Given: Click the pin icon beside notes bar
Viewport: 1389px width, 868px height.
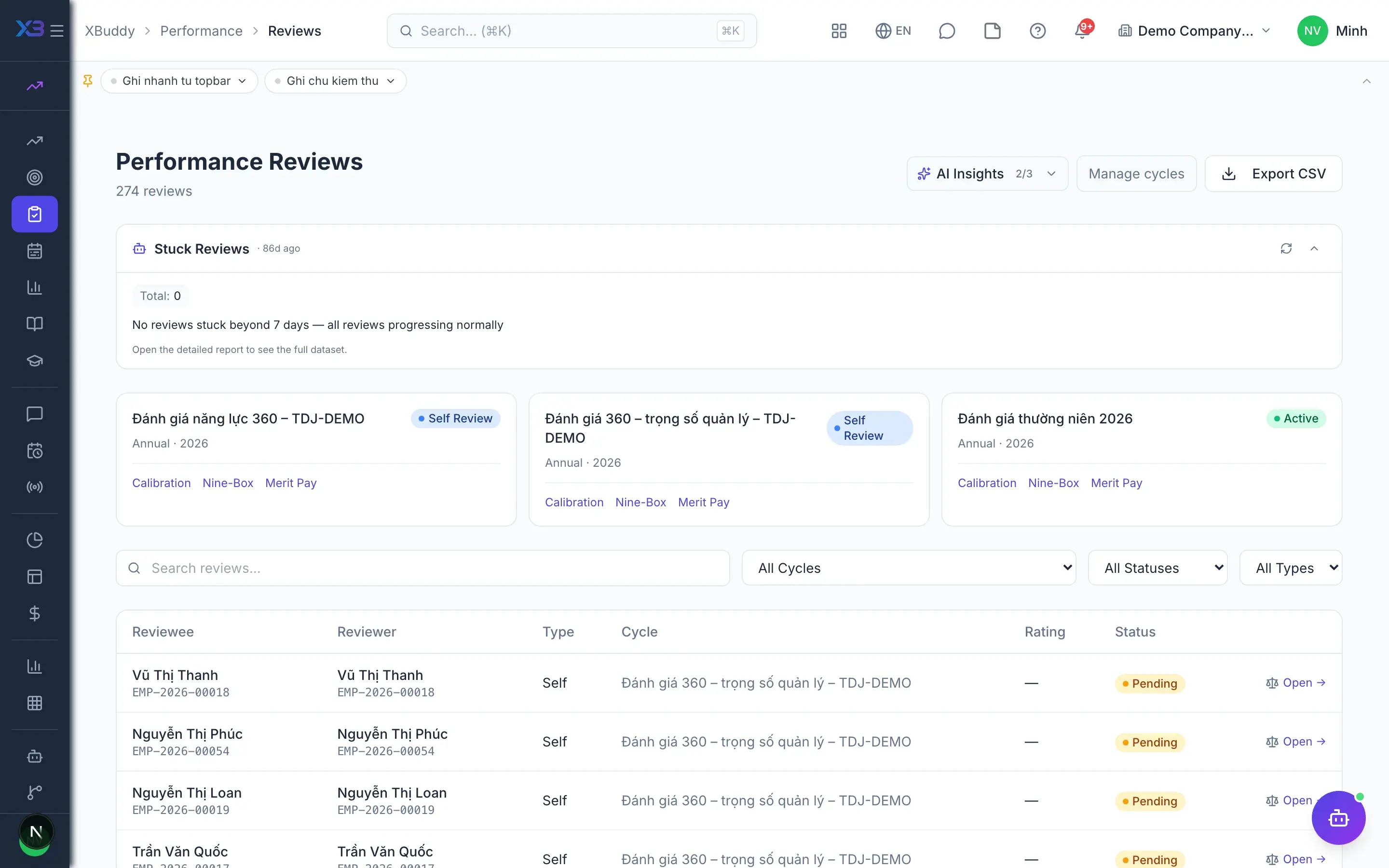Looking at the screenshot, I should click(x=88, y=81).
